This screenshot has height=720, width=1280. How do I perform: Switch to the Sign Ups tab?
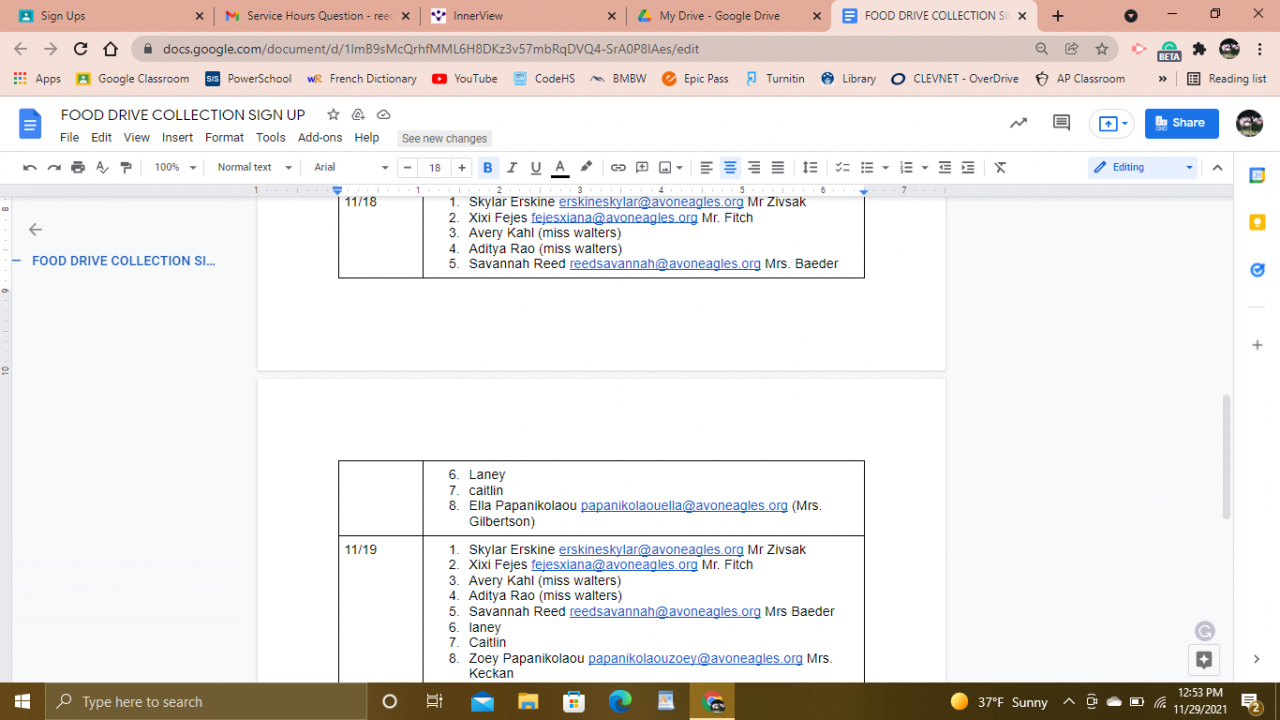109,16
